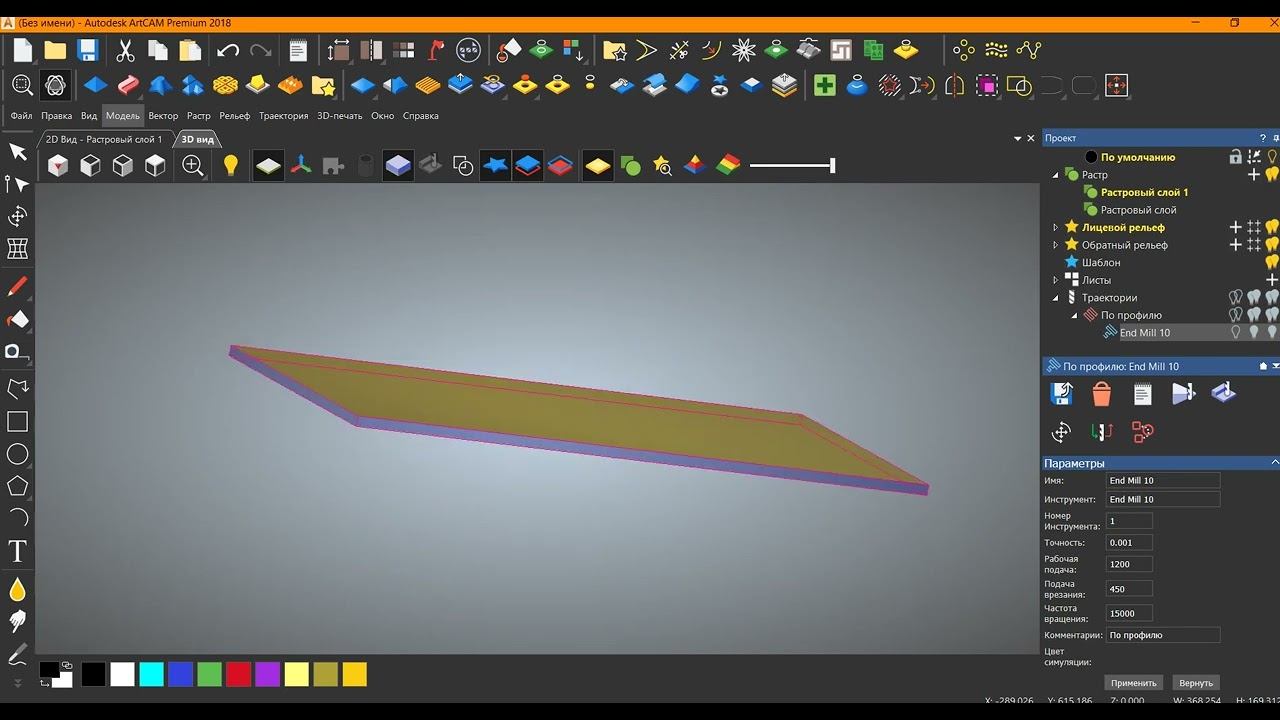1280x720 pixels.
Task: Collapse the Траектории tree node
Action: tap(1055, 298)
